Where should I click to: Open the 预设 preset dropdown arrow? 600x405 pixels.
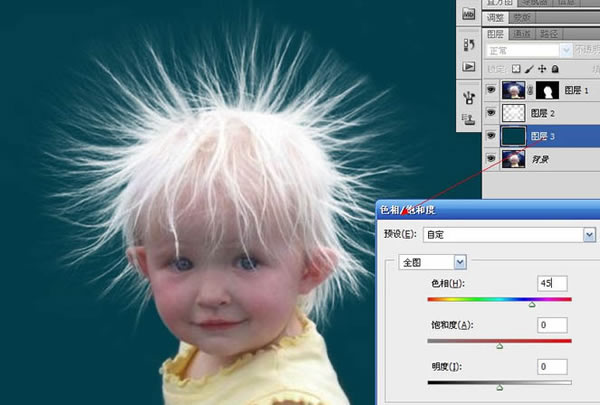(589, 235)
